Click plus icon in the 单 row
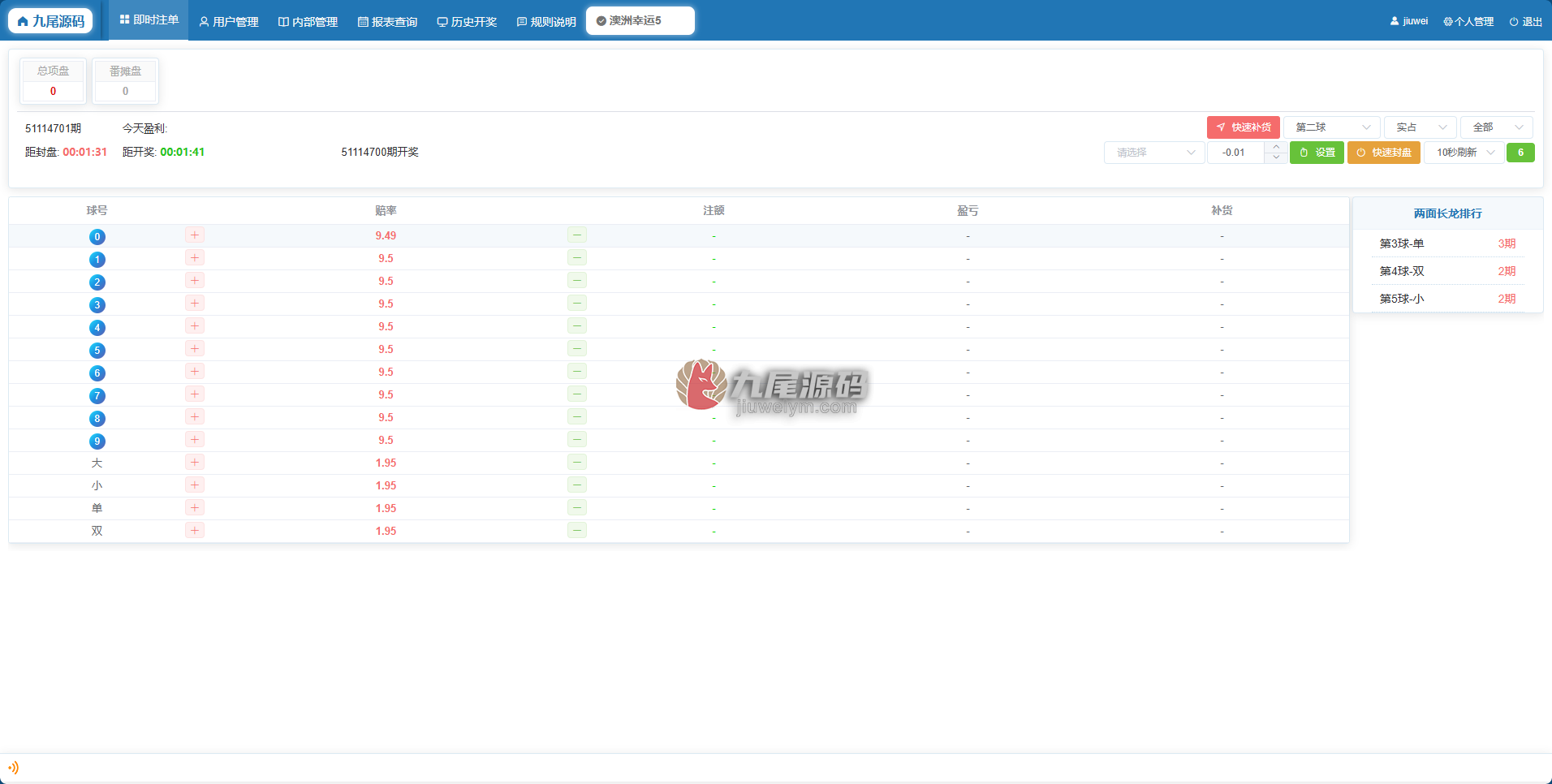 [195, 508]
